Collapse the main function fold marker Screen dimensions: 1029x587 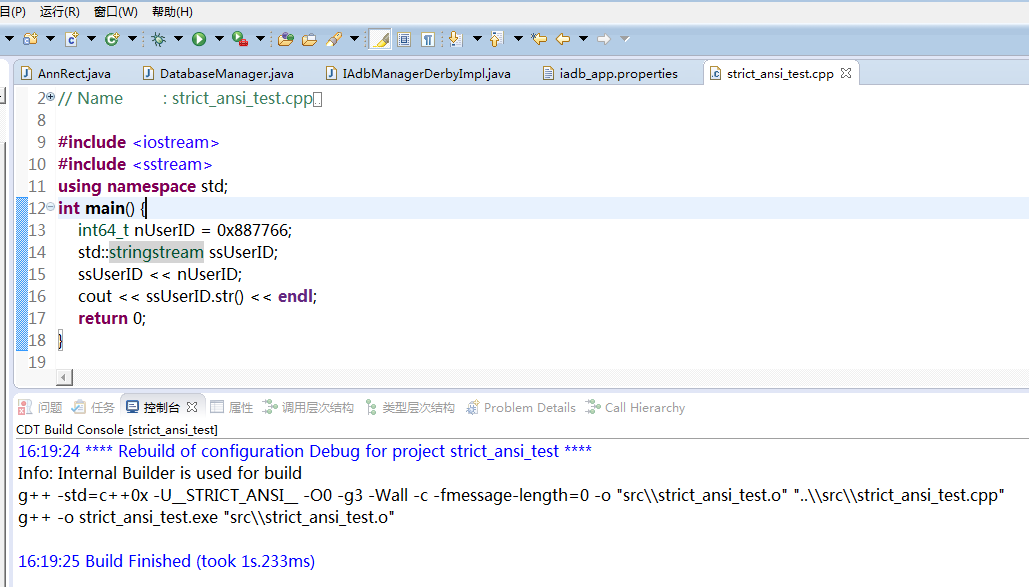pyautogui.click(x=51, y=207)
